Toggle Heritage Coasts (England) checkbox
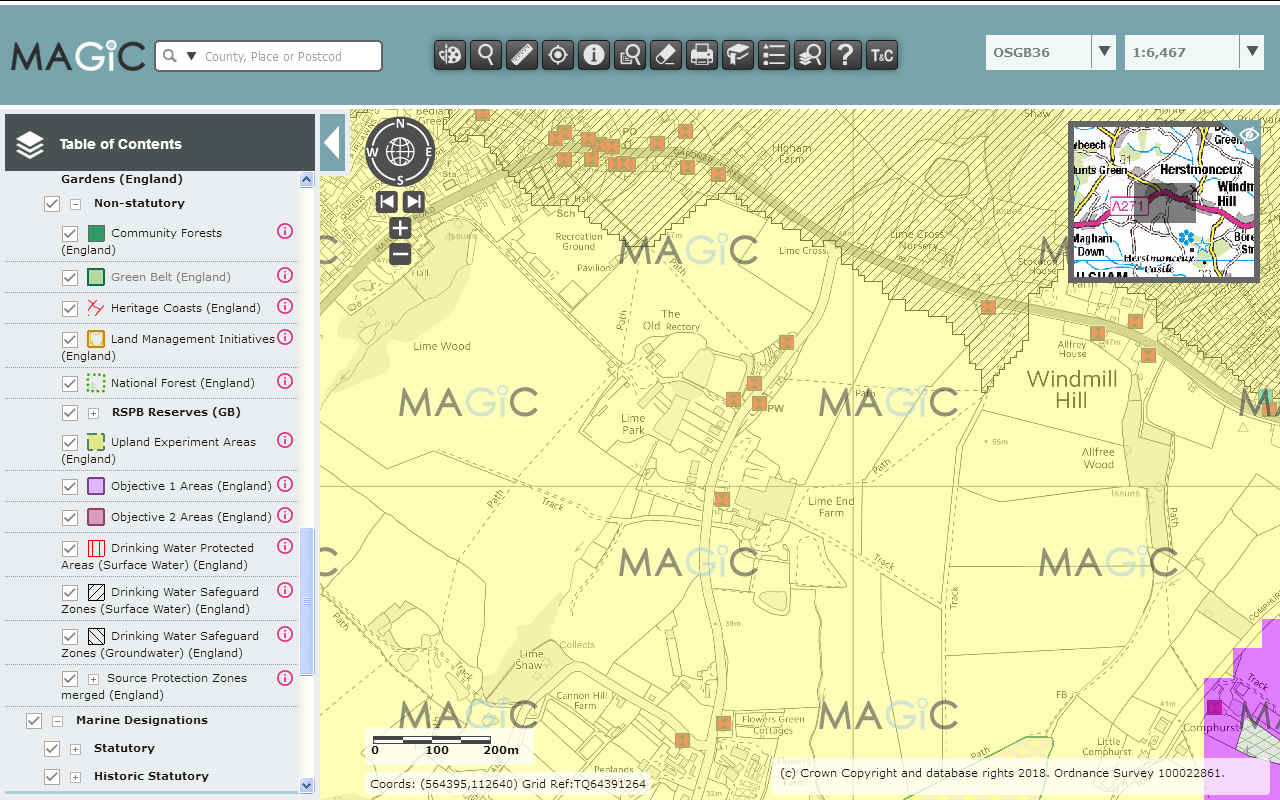Screen dimensions: 1280x800 pyautogui.click(x=70, y=308)
